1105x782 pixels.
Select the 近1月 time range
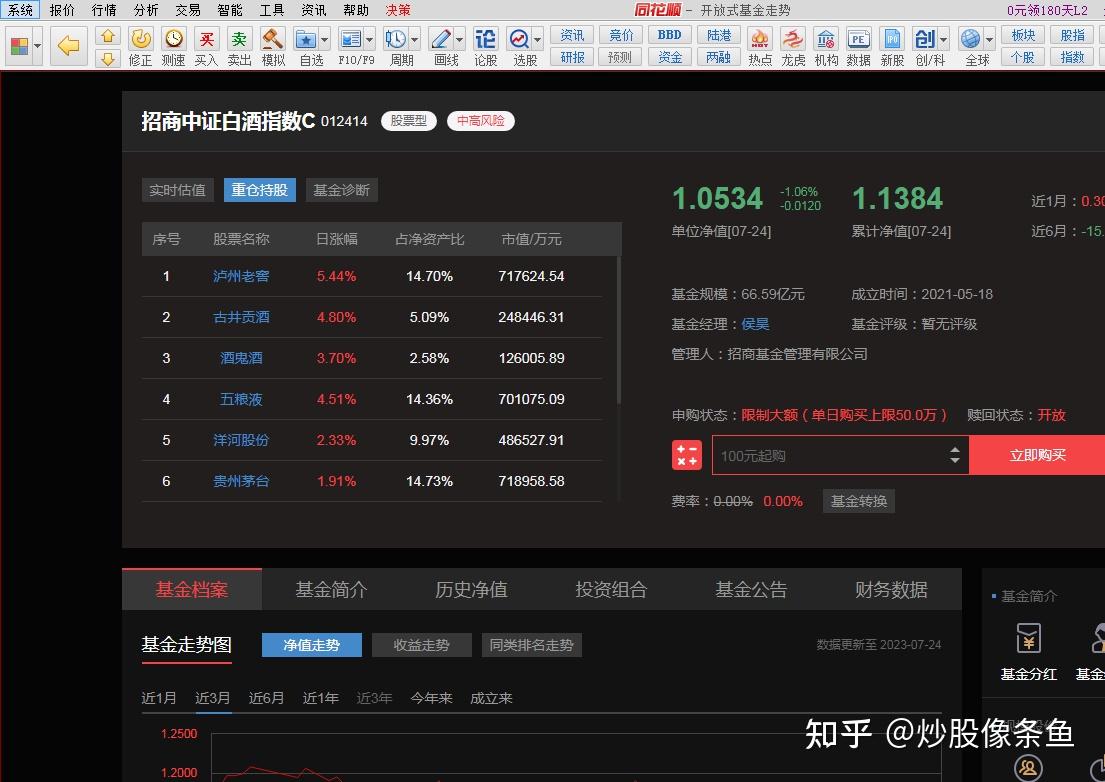click(159, 698)
